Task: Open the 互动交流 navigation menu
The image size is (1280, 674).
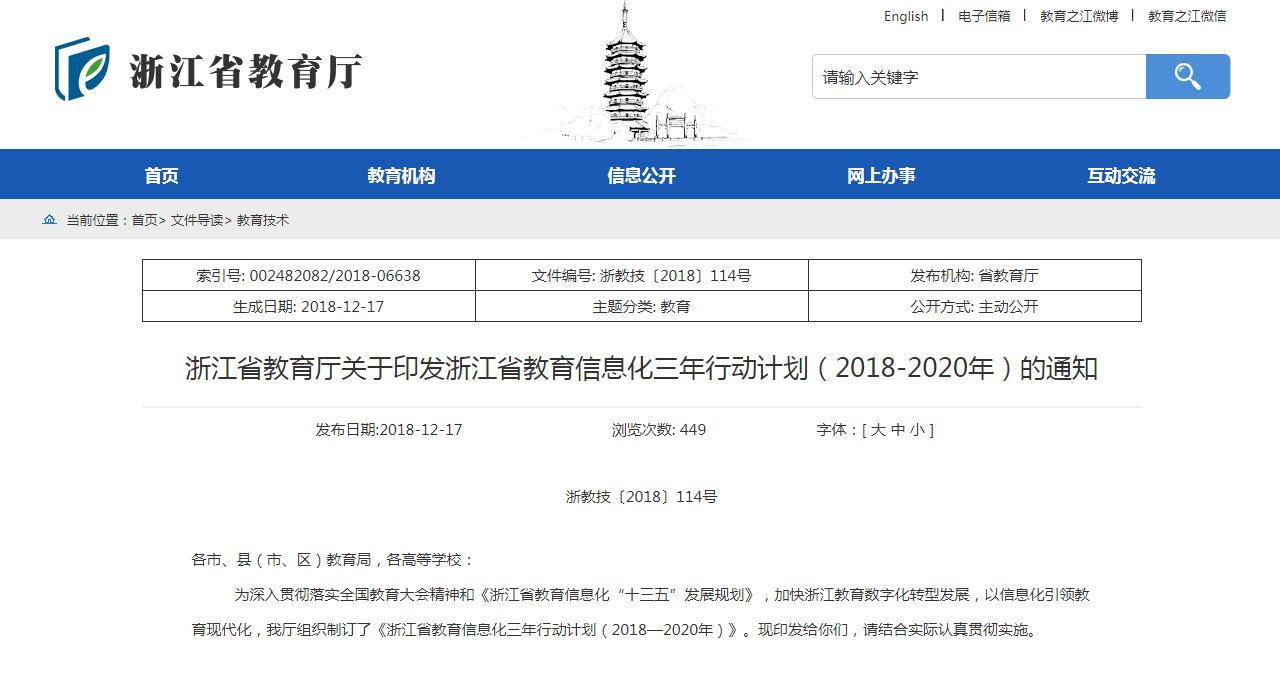Action: [x=1121, y=176]
